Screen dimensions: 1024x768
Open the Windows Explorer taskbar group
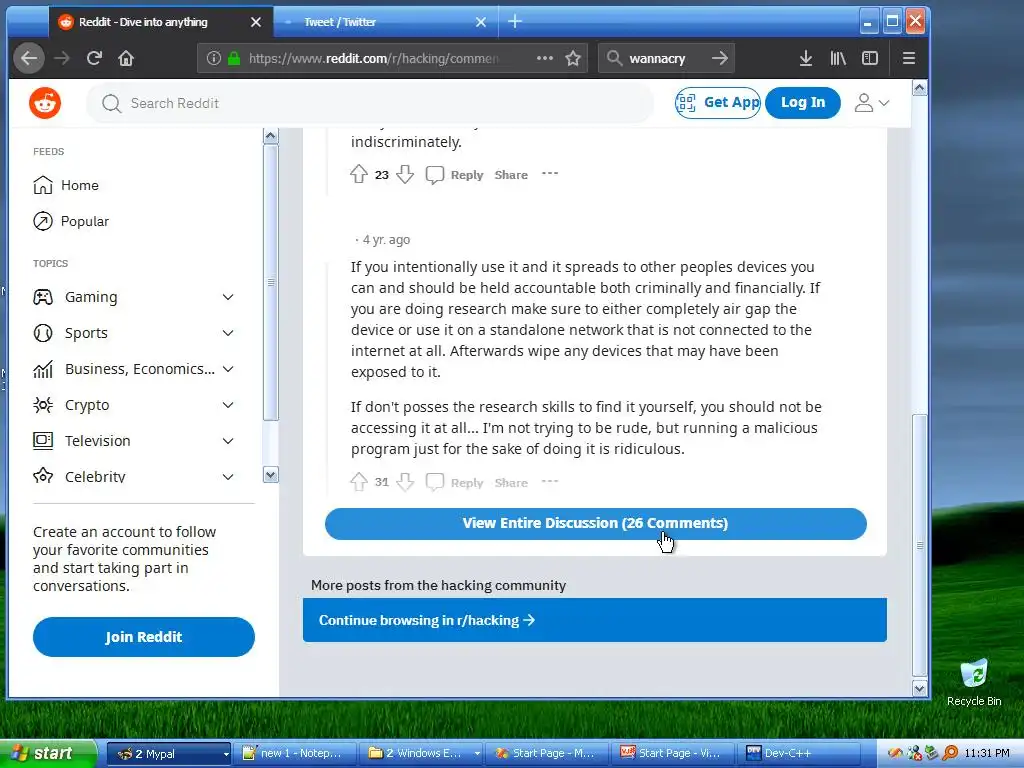click(x=423, y=753)
